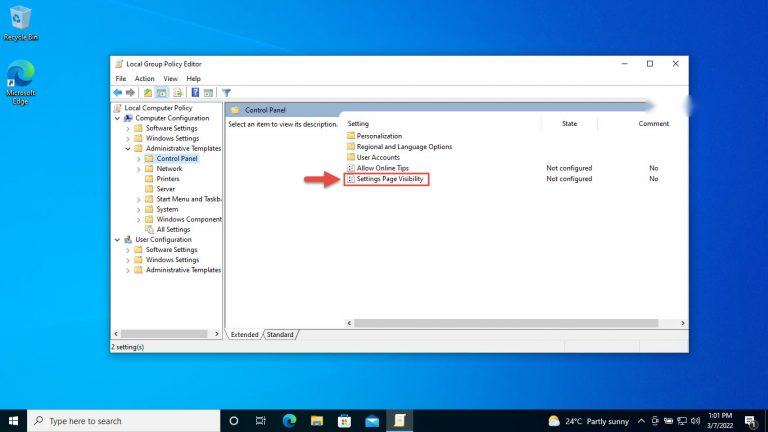This screenshot has width=768, height=432.
Task: Switch to the Standard tab
Action: [x=280, y=335]
